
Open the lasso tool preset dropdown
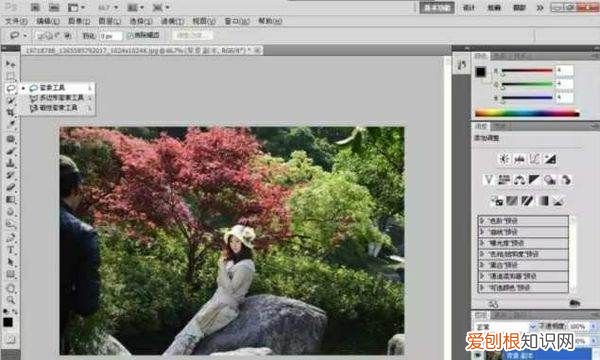pos(17,36)
